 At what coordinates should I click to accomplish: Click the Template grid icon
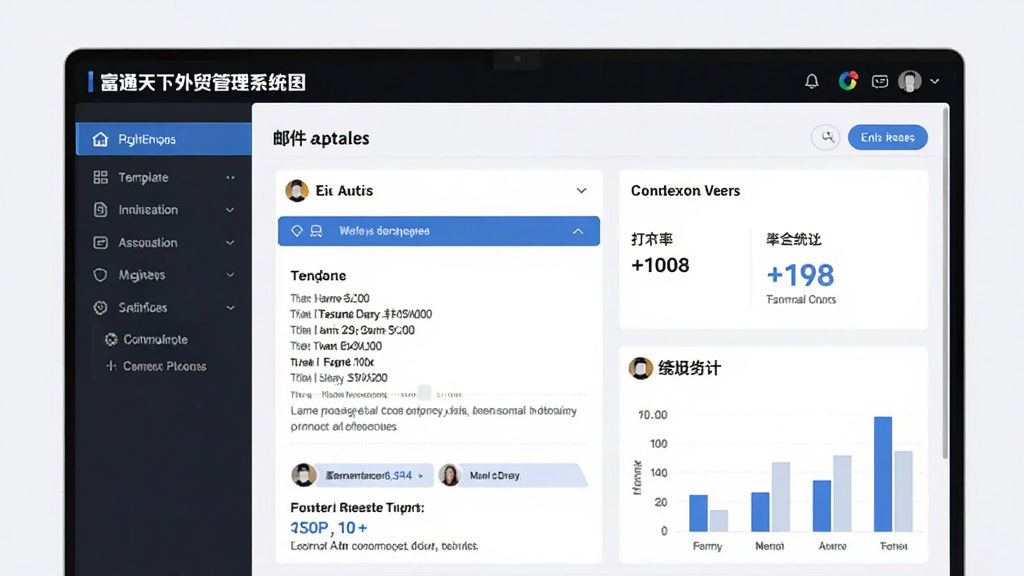pos(101,177)
